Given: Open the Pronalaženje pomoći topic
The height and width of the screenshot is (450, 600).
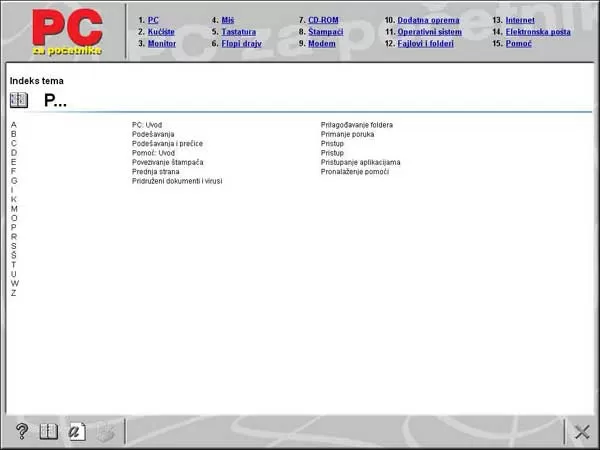Looking at the screenshot, I should [355, 172].
